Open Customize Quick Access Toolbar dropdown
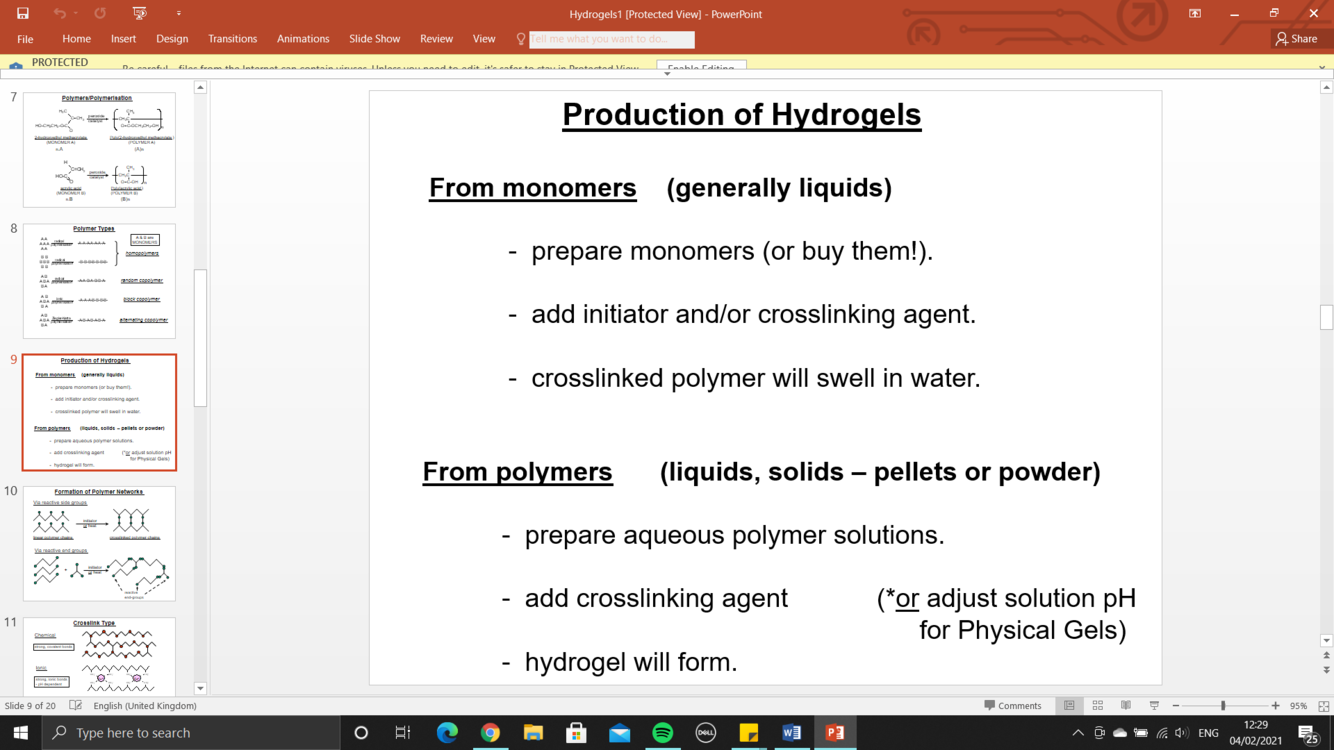The width and height of the screenshot is (1334, 750). tap(179, 14)
